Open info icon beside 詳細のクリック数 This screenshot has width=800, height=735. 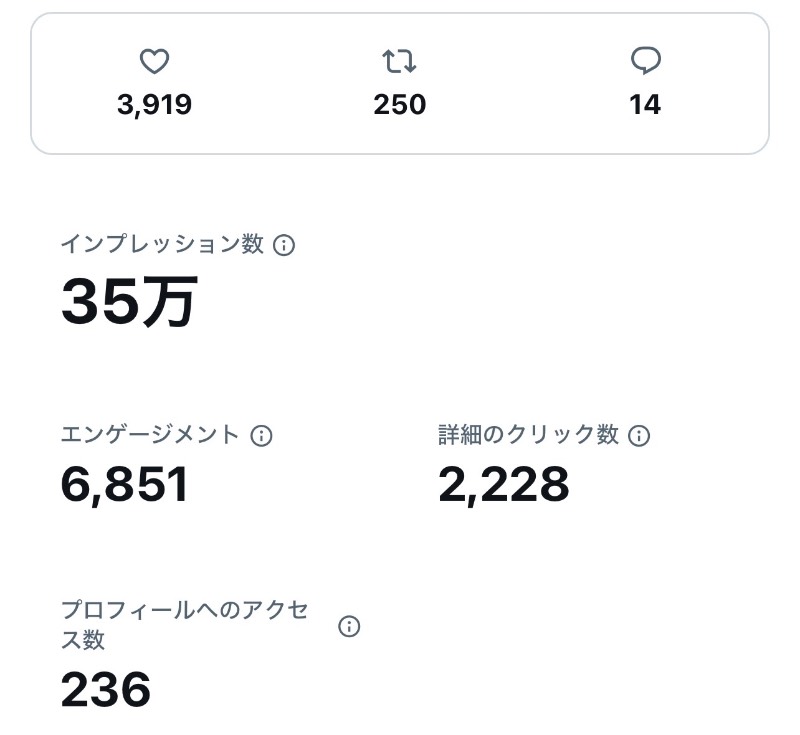click(x=638, y=436)
